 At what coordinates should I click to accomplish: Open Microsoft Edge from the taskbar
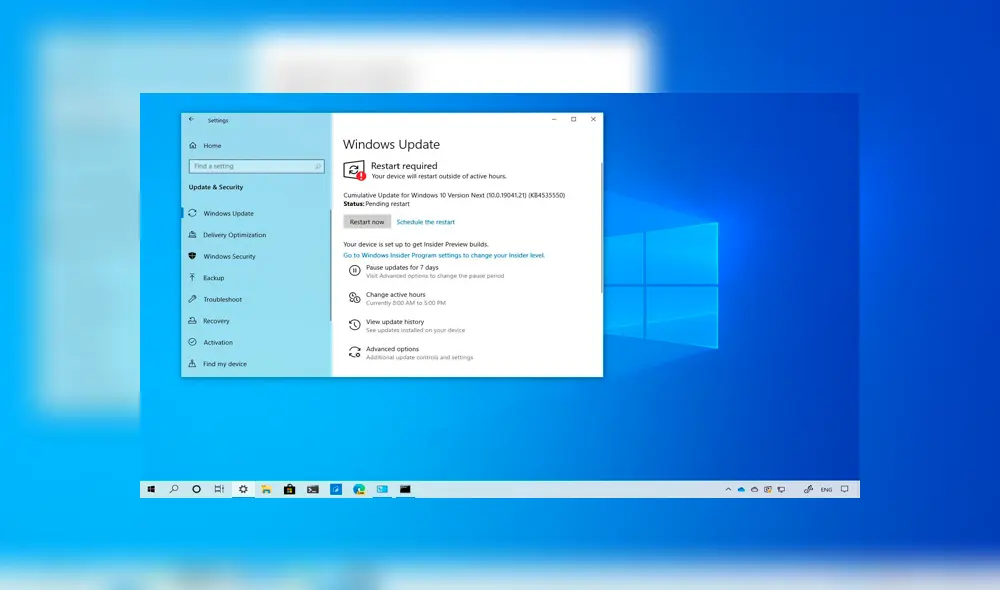click(x=359, y=489)
